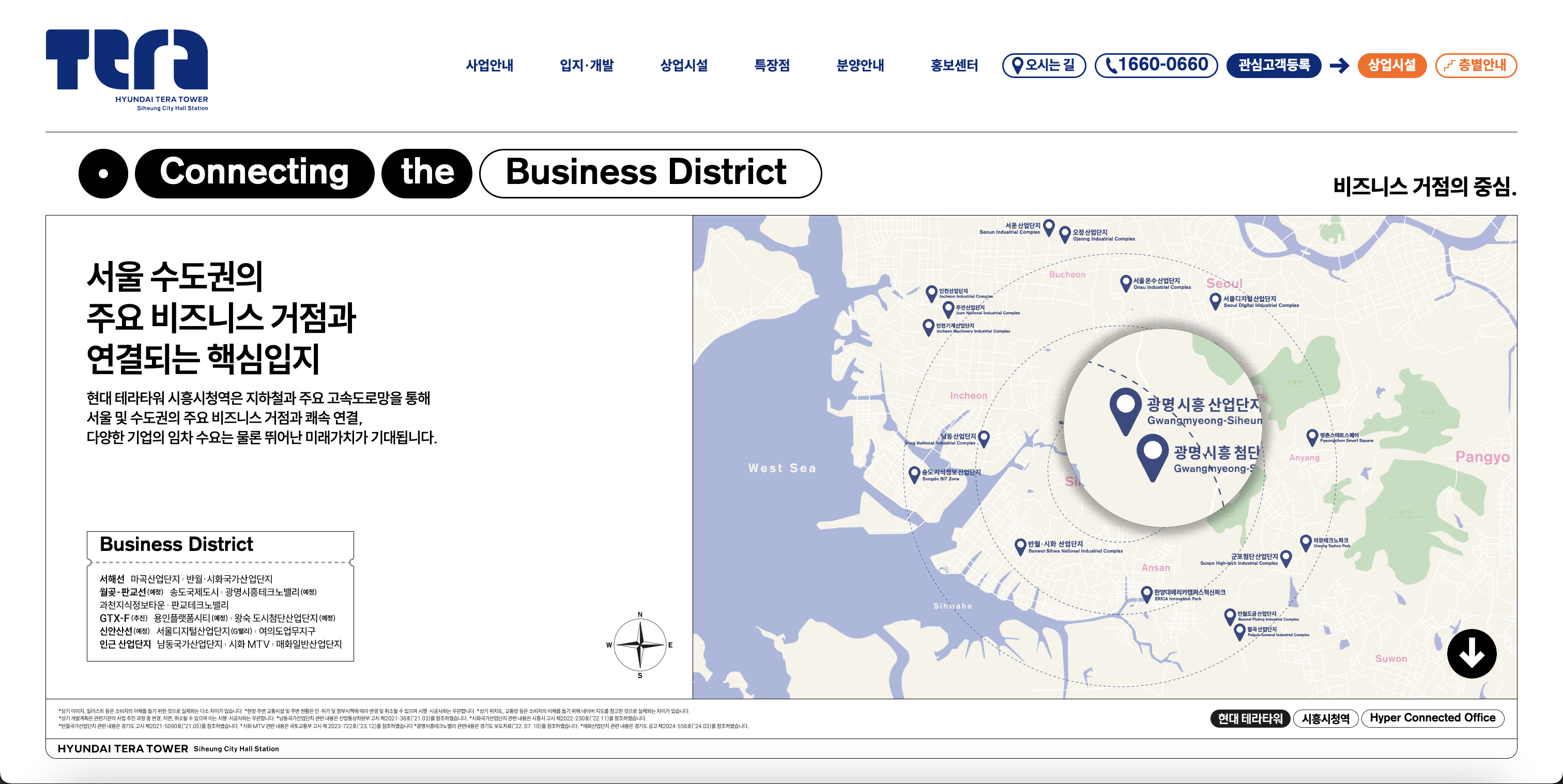1563x784 pixels.
Task: Open the 홍보센터 menu
Action: pos(954,66)
